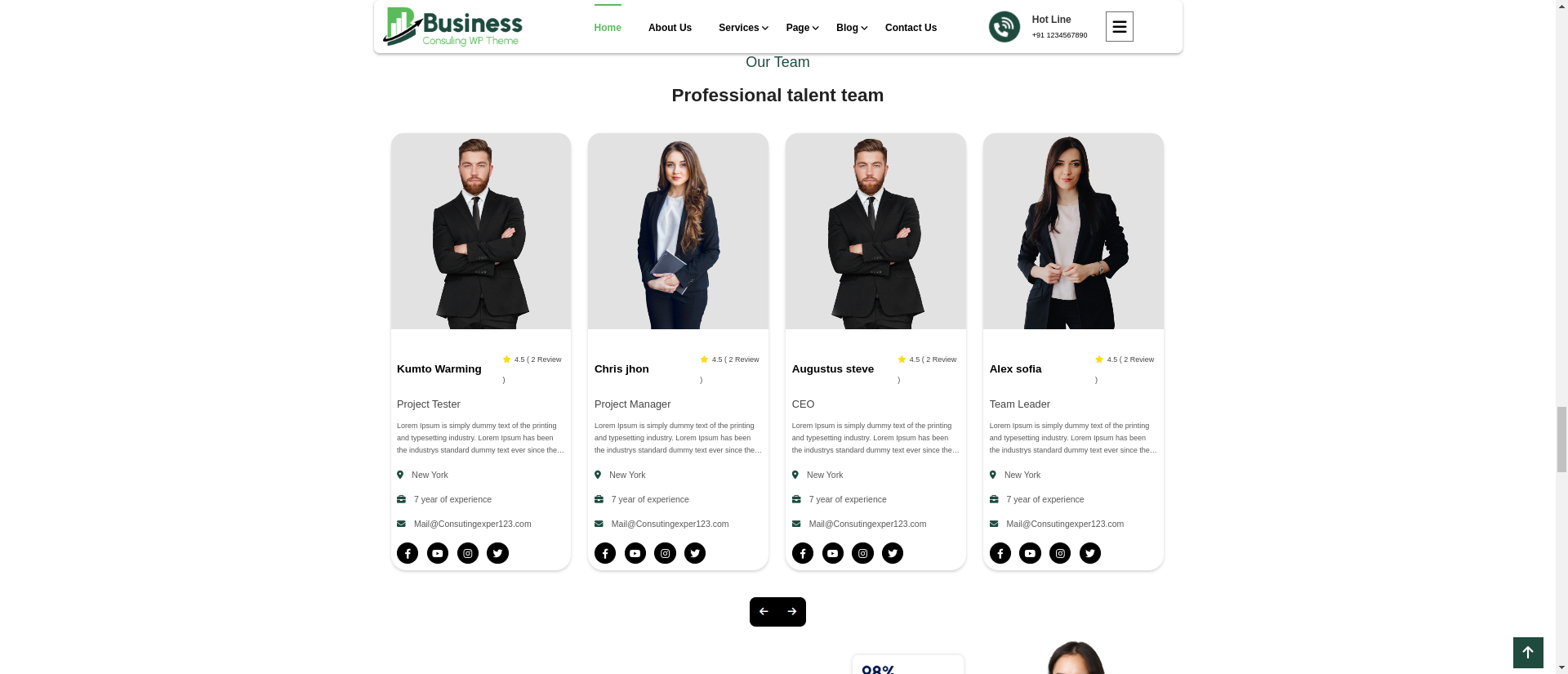Image resolution: width=1568 pixels, height=674 pixels.
Task: Open Chris jhon's Instagram icon
Action: coord(665,553)
